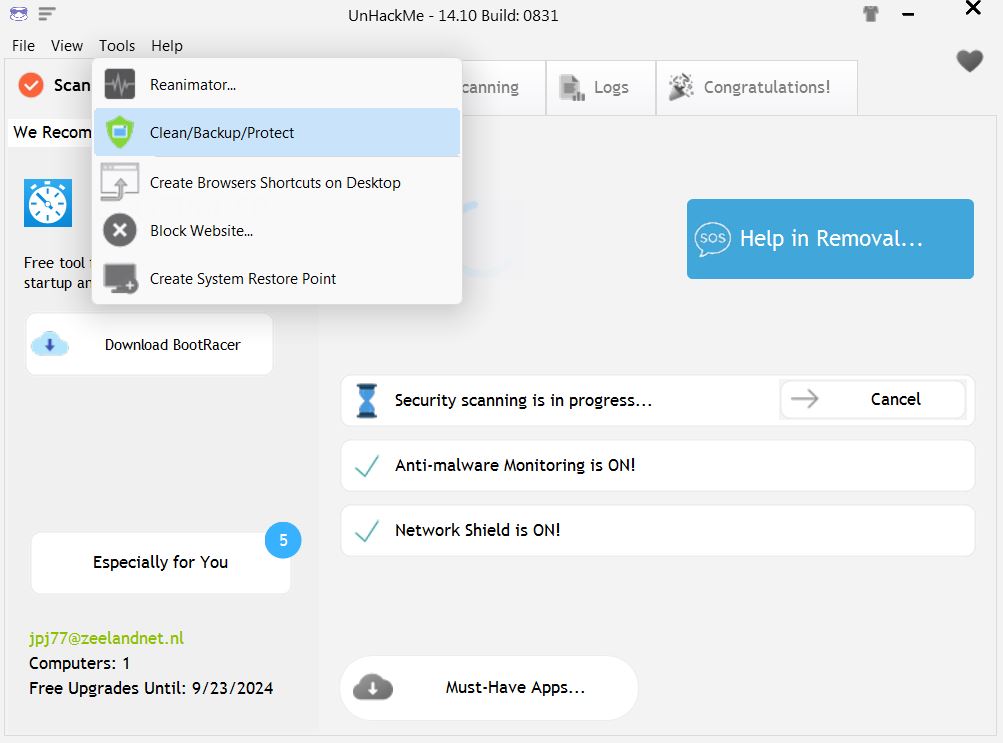Click the Computers: 1 license text
Image resolution: width=1003 pixels, height=743 pixels.
79,663
